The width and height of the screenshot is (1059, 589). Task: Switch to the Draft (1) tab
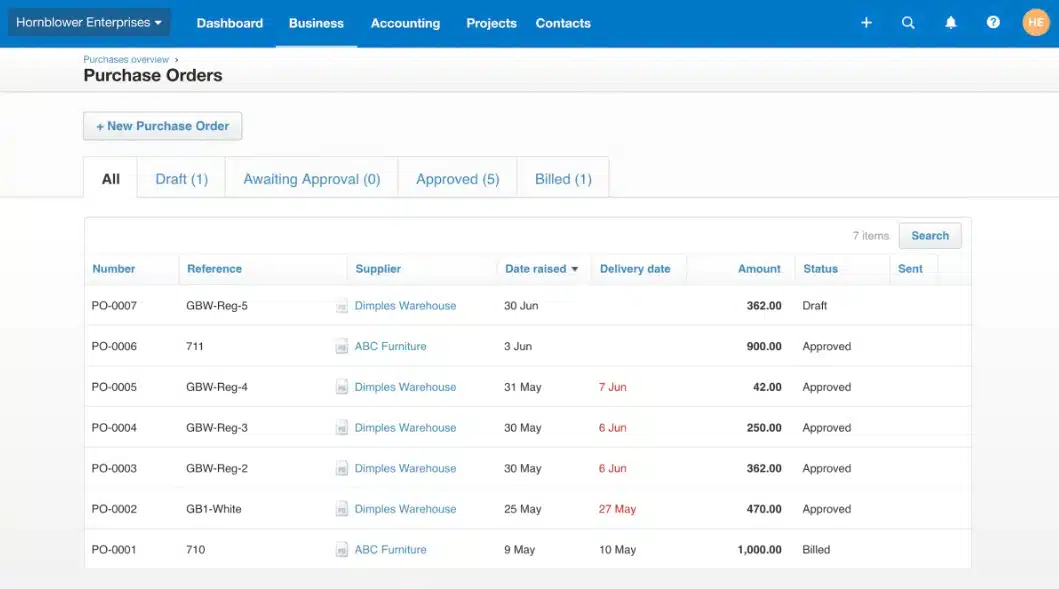coord(182,178)
